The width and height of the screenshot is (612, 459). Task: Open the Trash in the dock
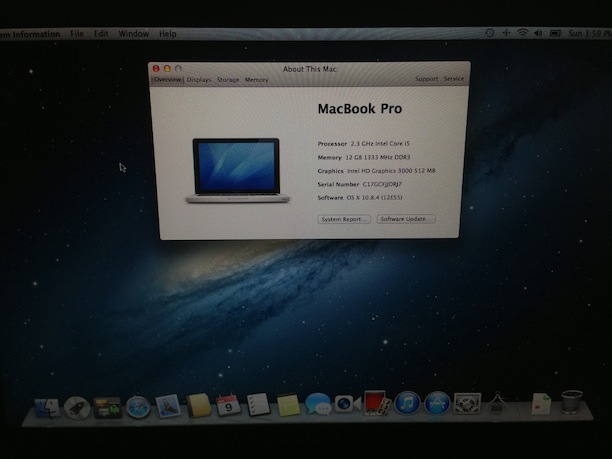(x=572, y=402)
